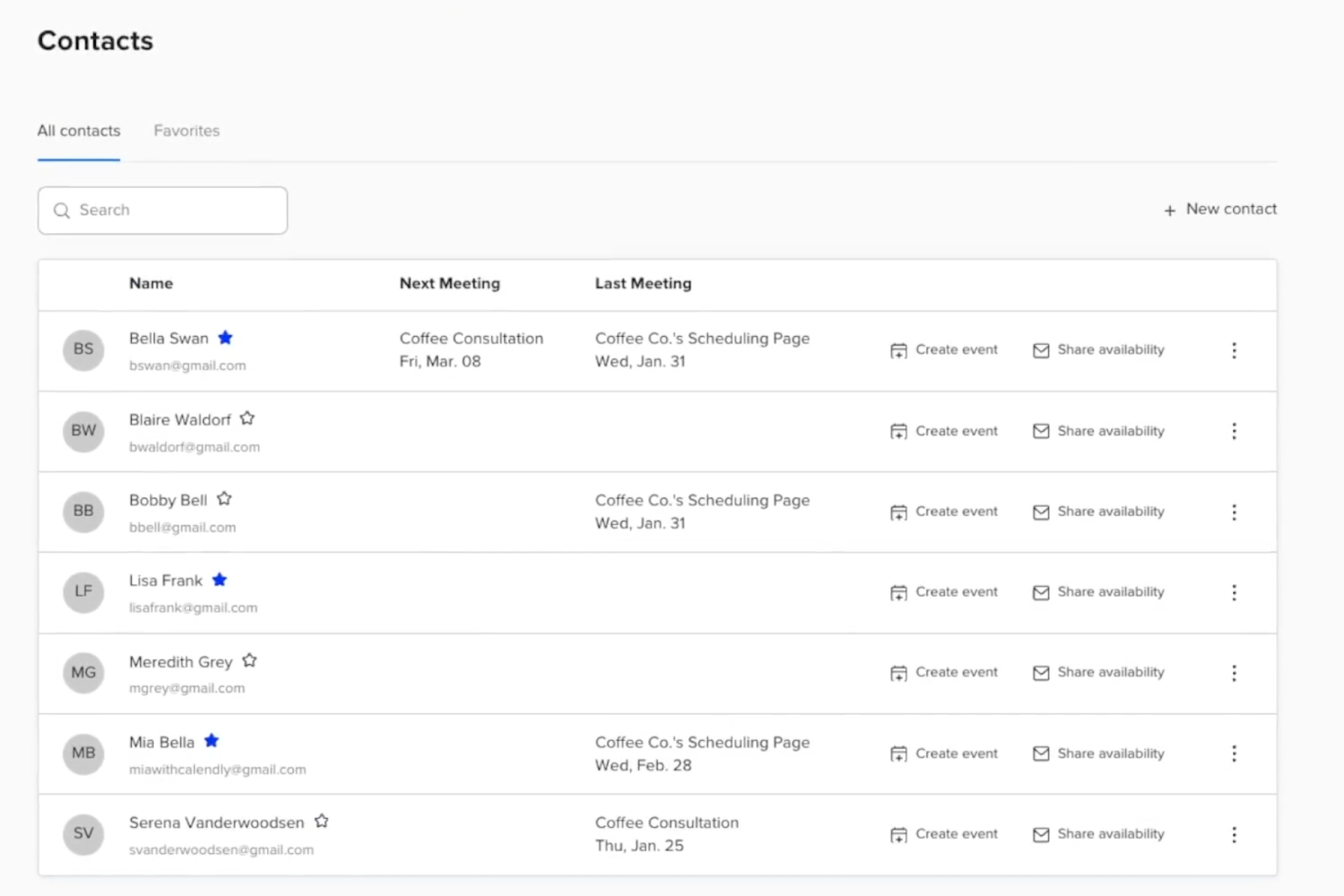Click email miawithcalendly@gmail.com
1344x896 pixels.
point(218,769)
